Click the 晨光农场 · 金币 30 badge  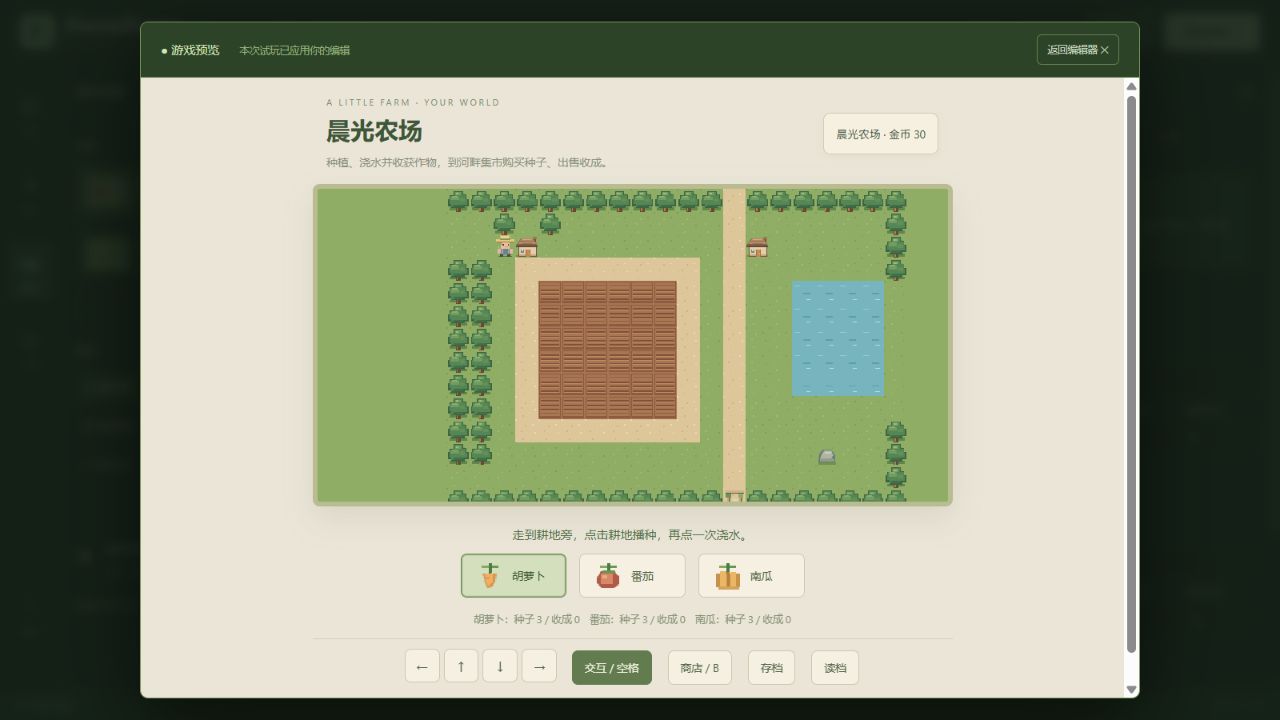coord(881,134)
